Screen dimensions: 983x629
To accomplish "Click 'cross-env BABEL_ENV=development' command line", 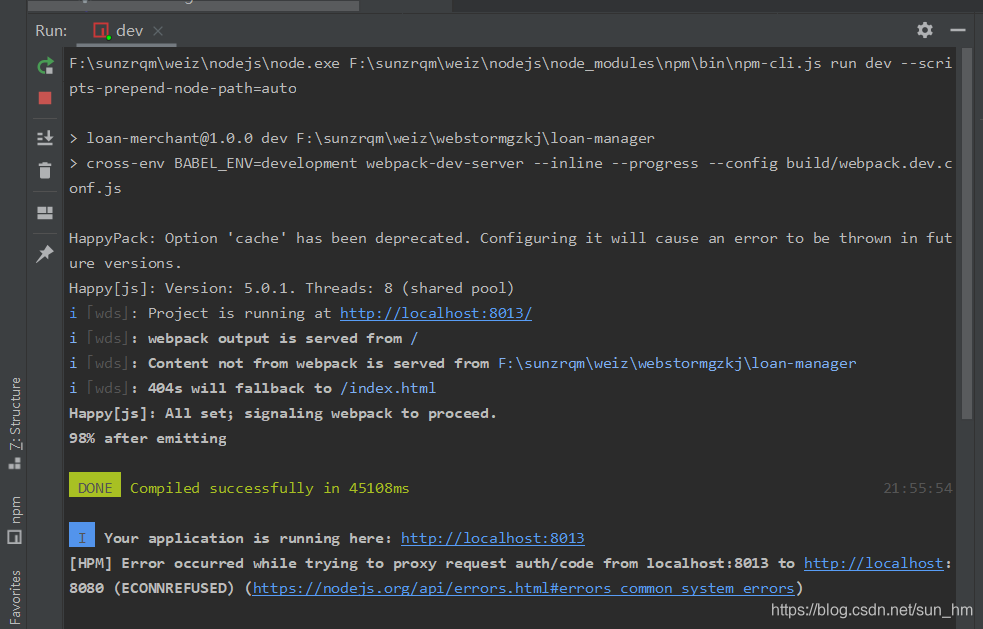I will (511, 176).
